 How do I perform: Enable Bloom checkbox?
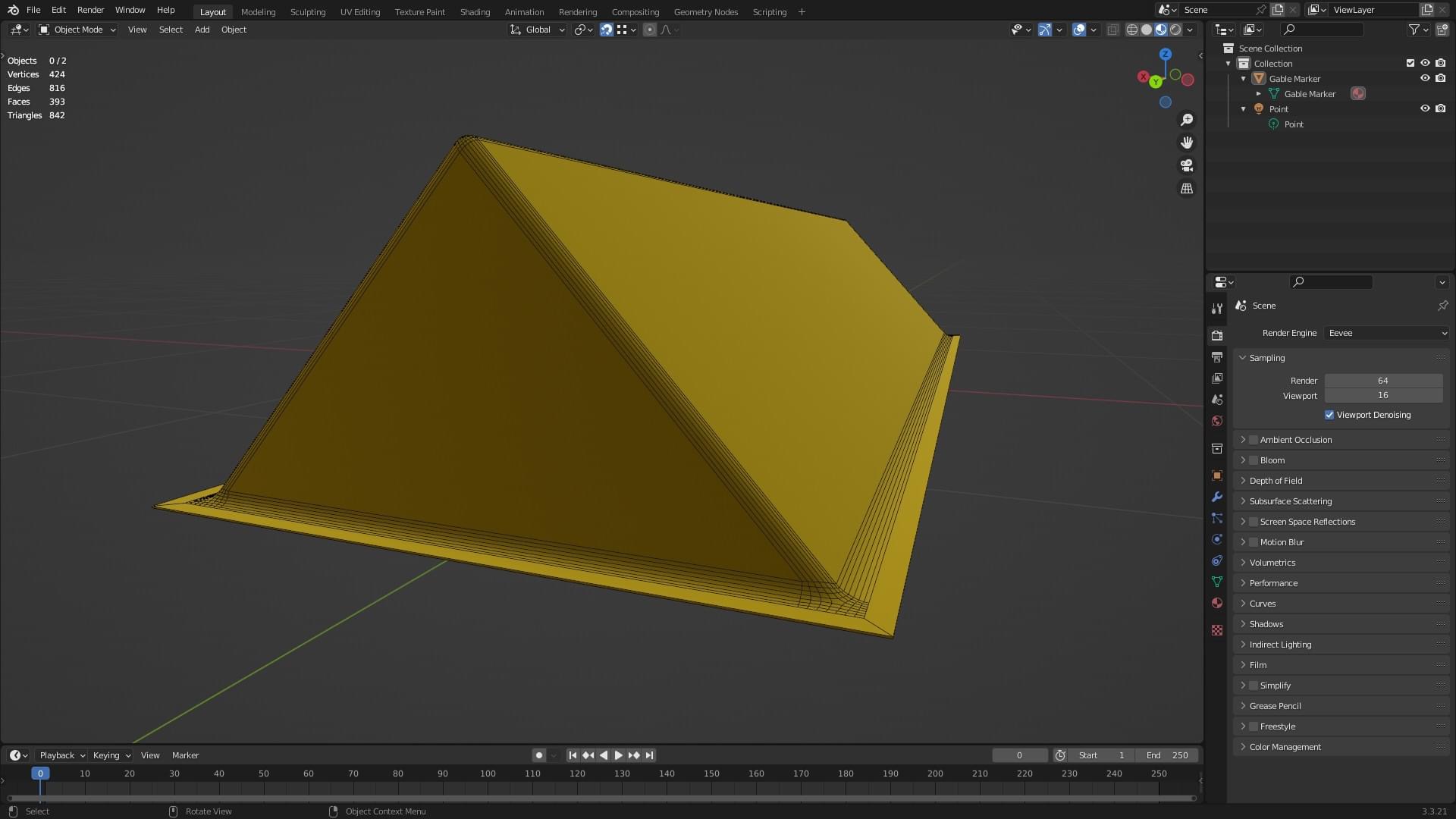point(1254,460)
